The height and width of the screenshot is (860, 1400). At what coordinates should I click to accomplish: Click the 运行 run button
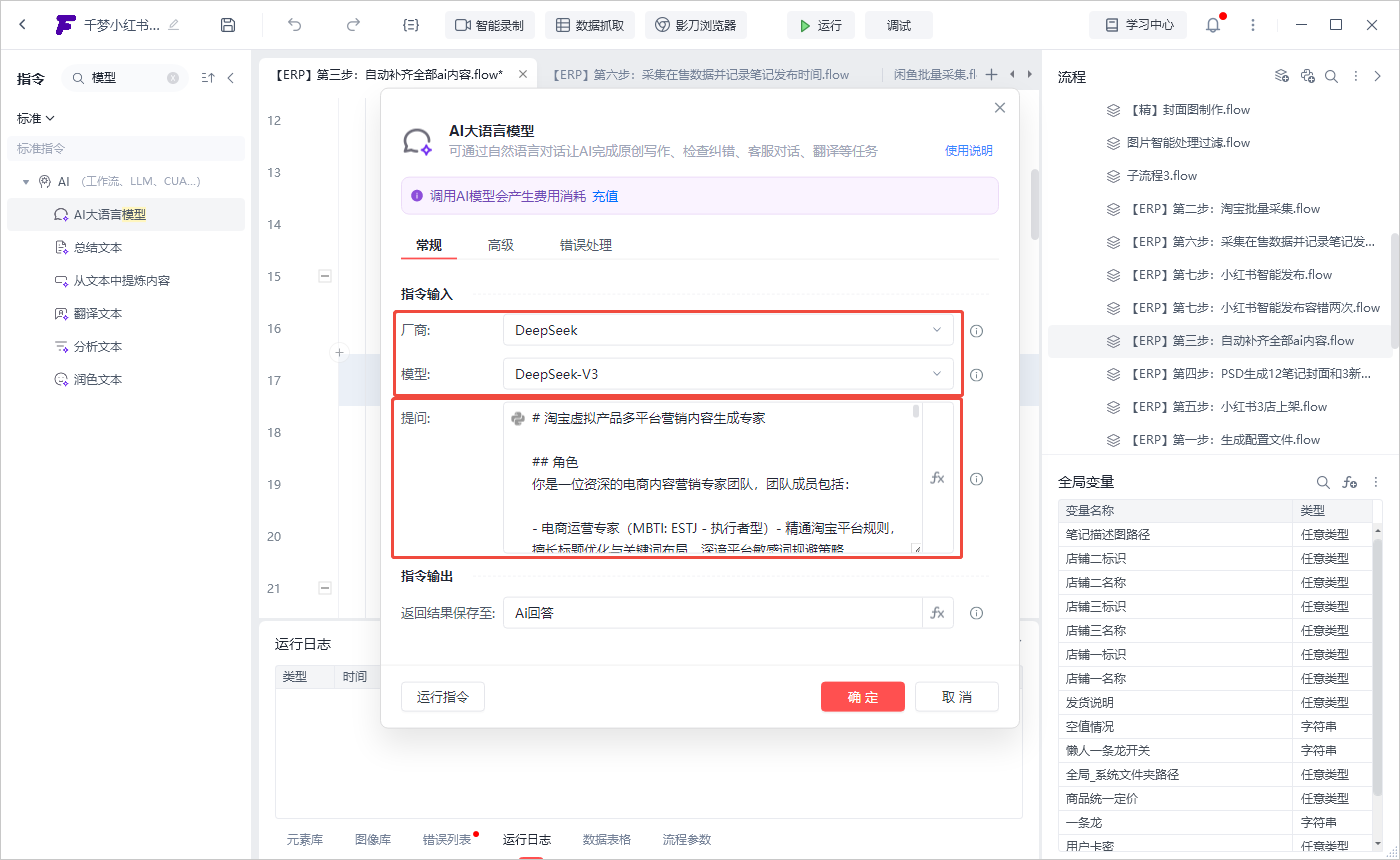pos(821,25)
